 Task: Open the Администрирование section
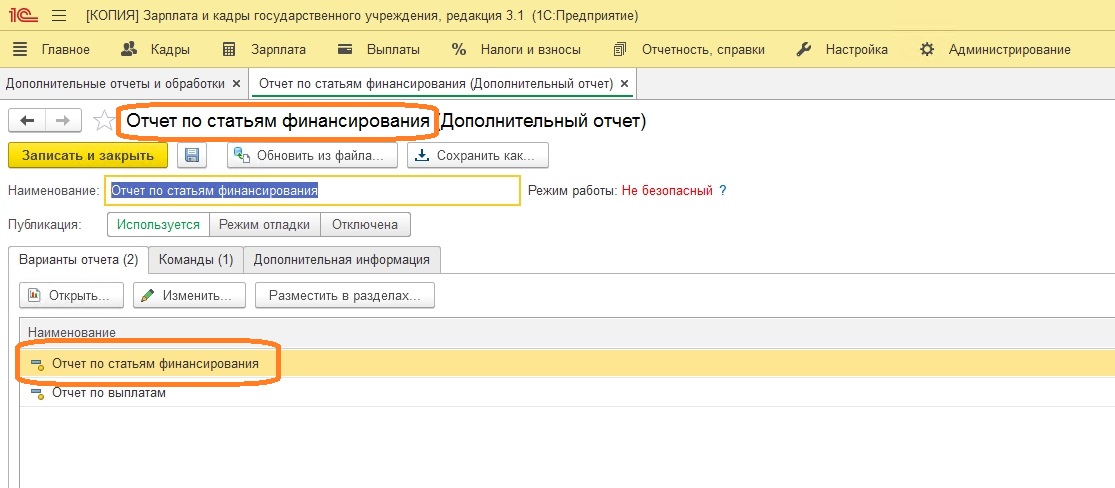coord(995,50)
